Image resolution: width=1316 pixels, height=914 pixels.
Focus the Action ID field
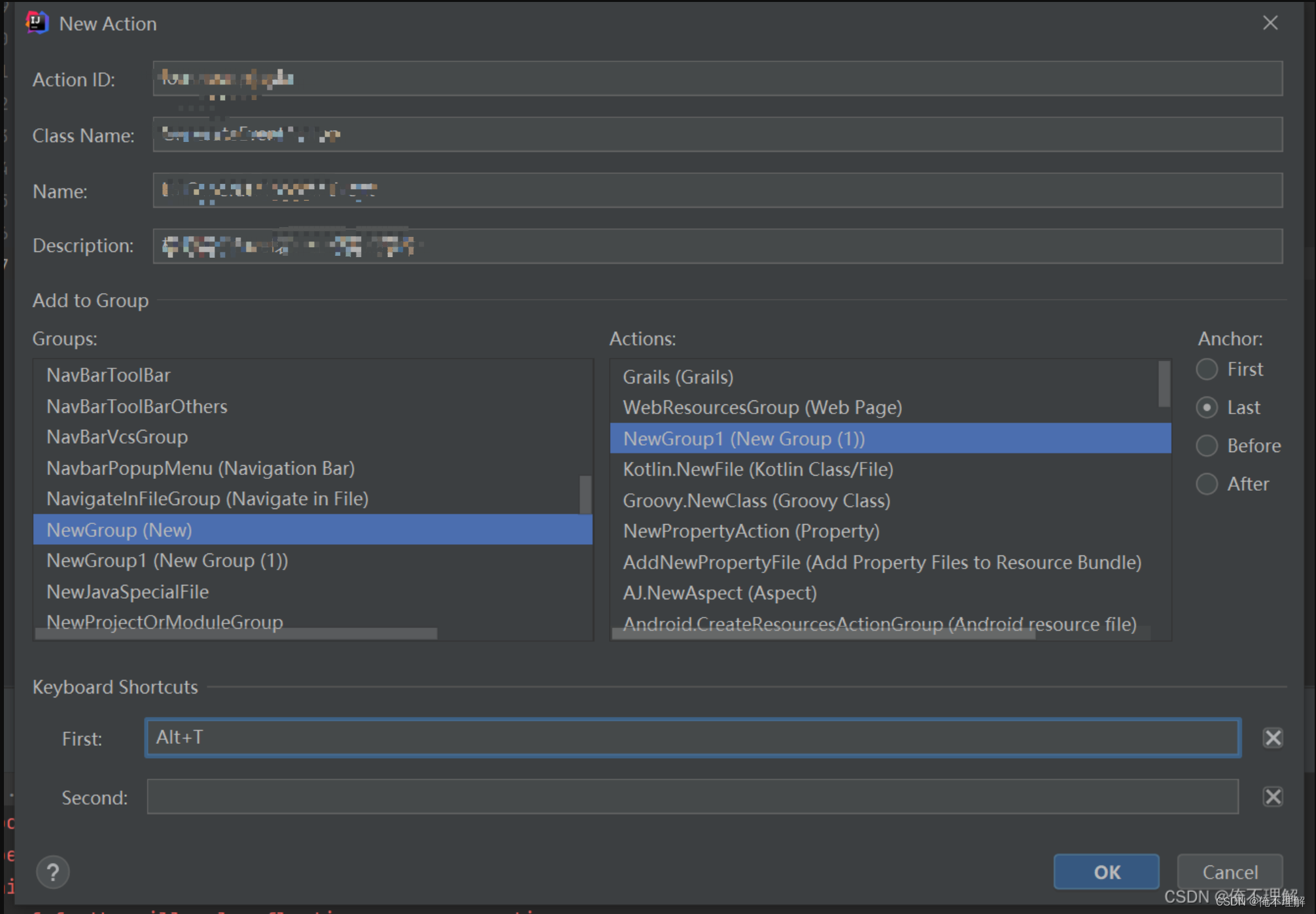pyautogui.click(x=718, y=79)
